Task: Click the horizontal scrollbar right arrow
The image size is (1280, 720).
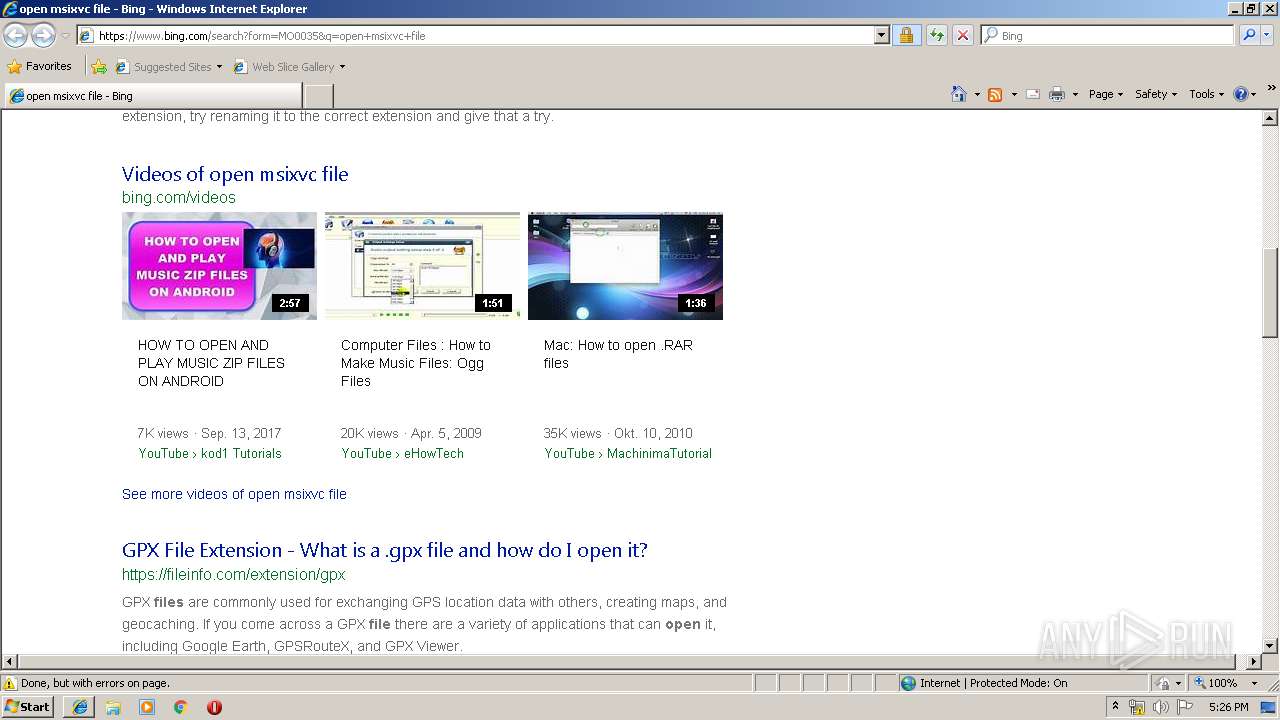Action: (1254, 661)
